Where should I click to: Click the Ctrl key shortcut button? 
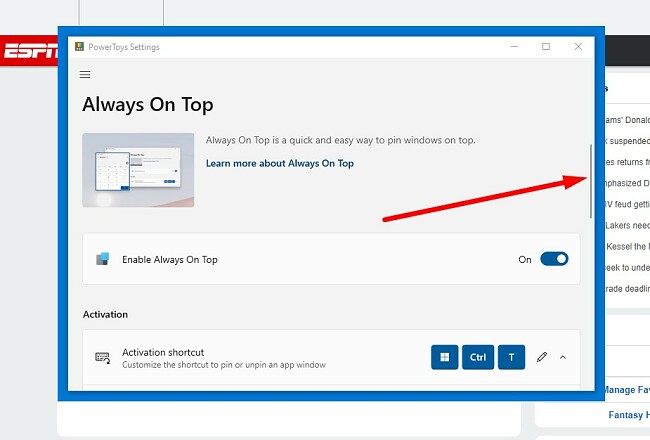[478, 357]
